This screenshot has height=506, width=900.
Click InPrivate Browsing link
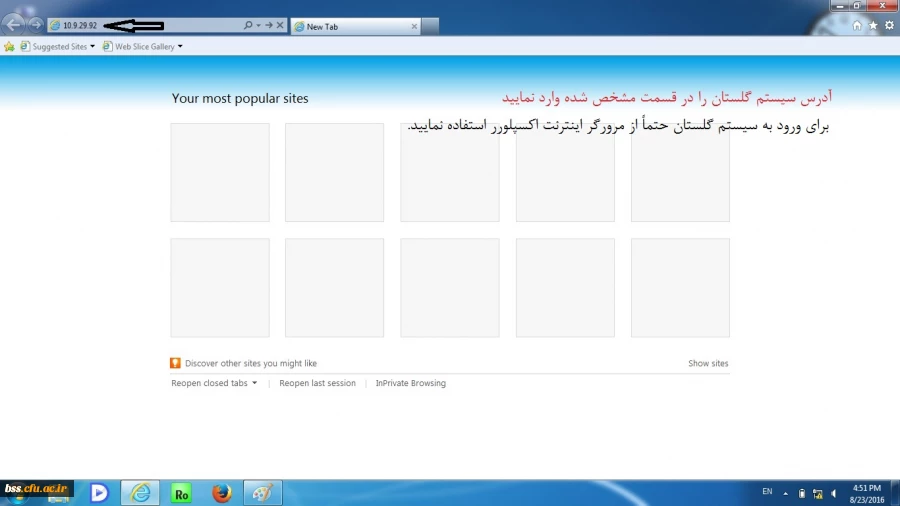410,383
